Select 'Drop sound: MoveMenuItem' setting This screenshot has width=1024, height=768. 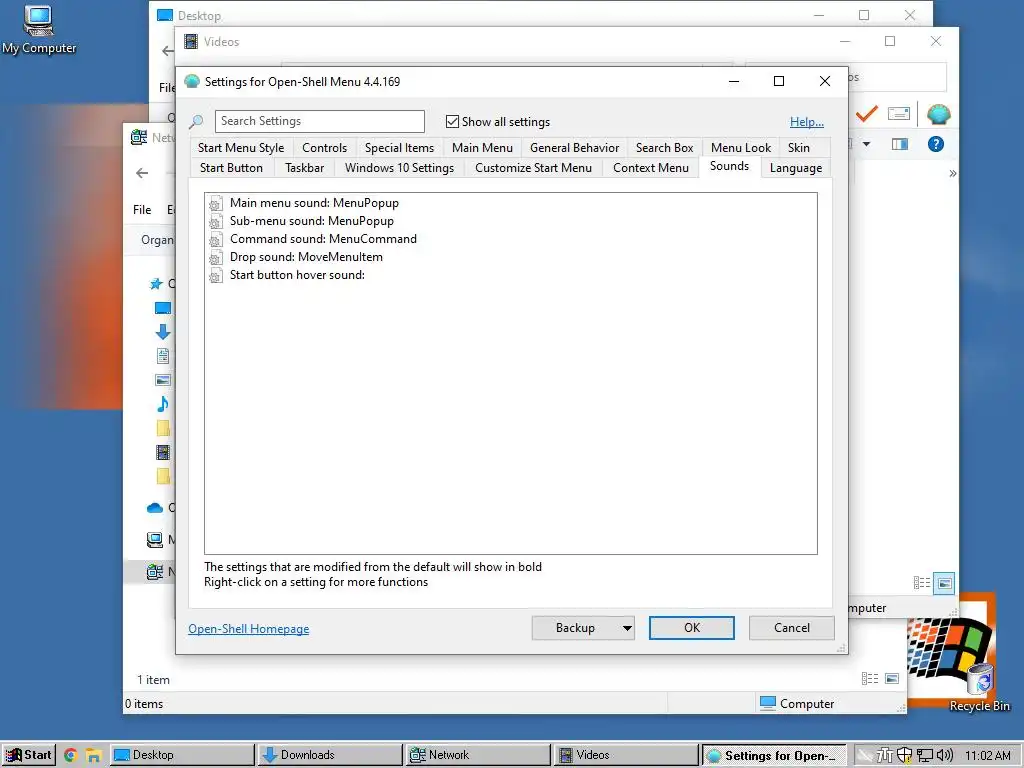[x=306, y=257]
